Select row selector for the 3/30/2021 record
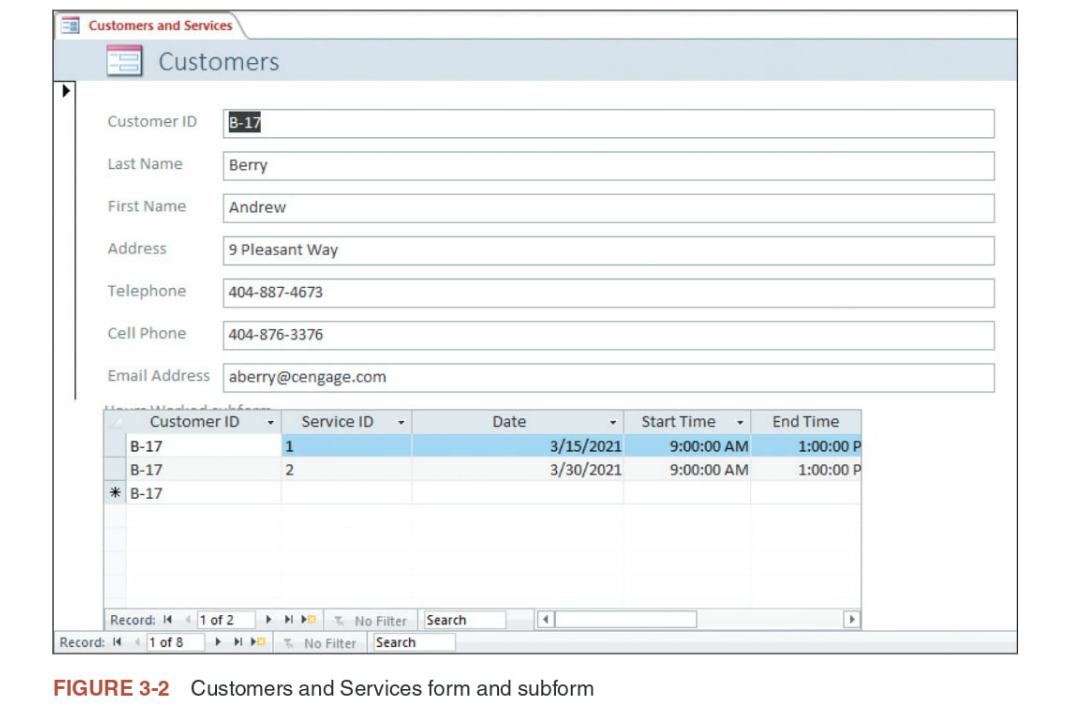Screen dimensions: 1071x723 click(115, 470)
